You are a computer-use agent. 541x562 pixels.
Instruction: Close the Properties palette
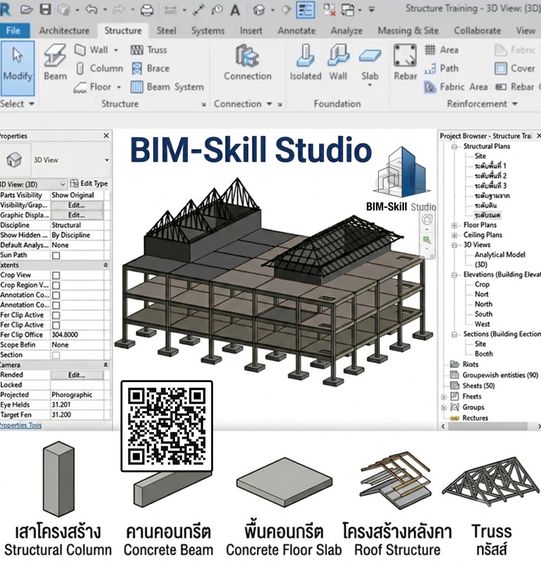pos(106,135)
